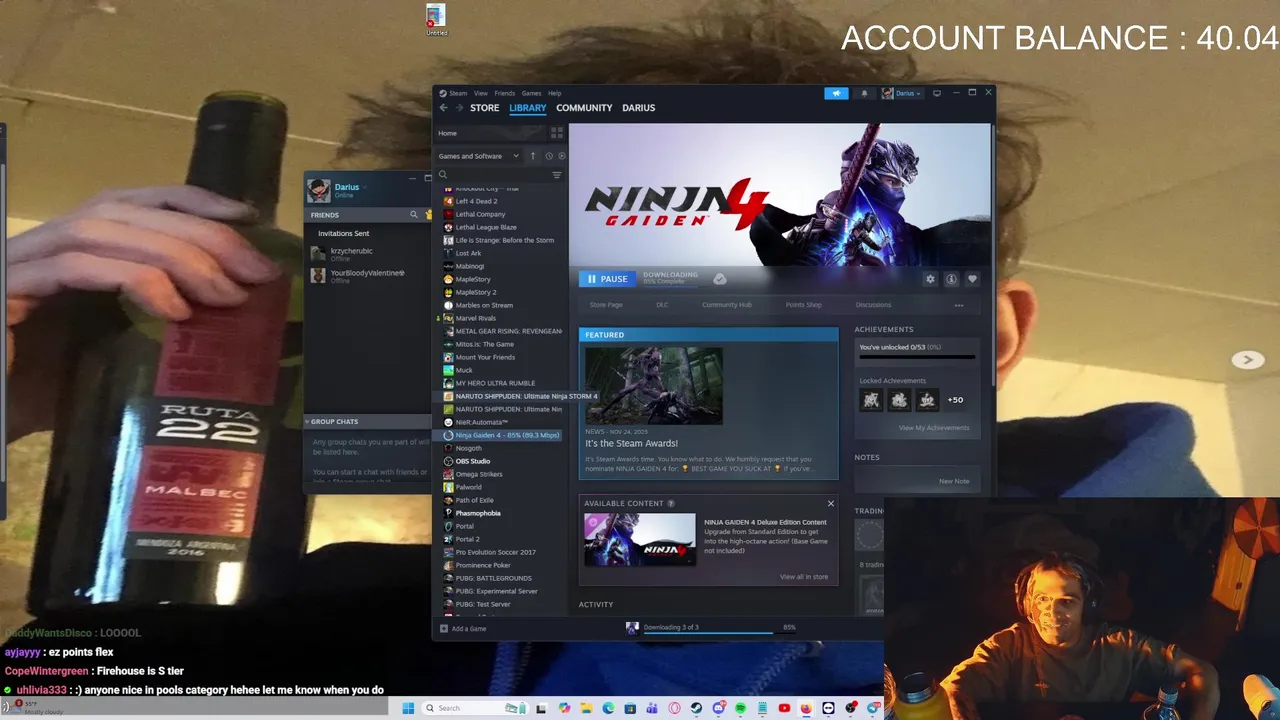
Task: Switch Steam to Big Picture mode icon
Action: pyautogui.click(x=937, y=93)
